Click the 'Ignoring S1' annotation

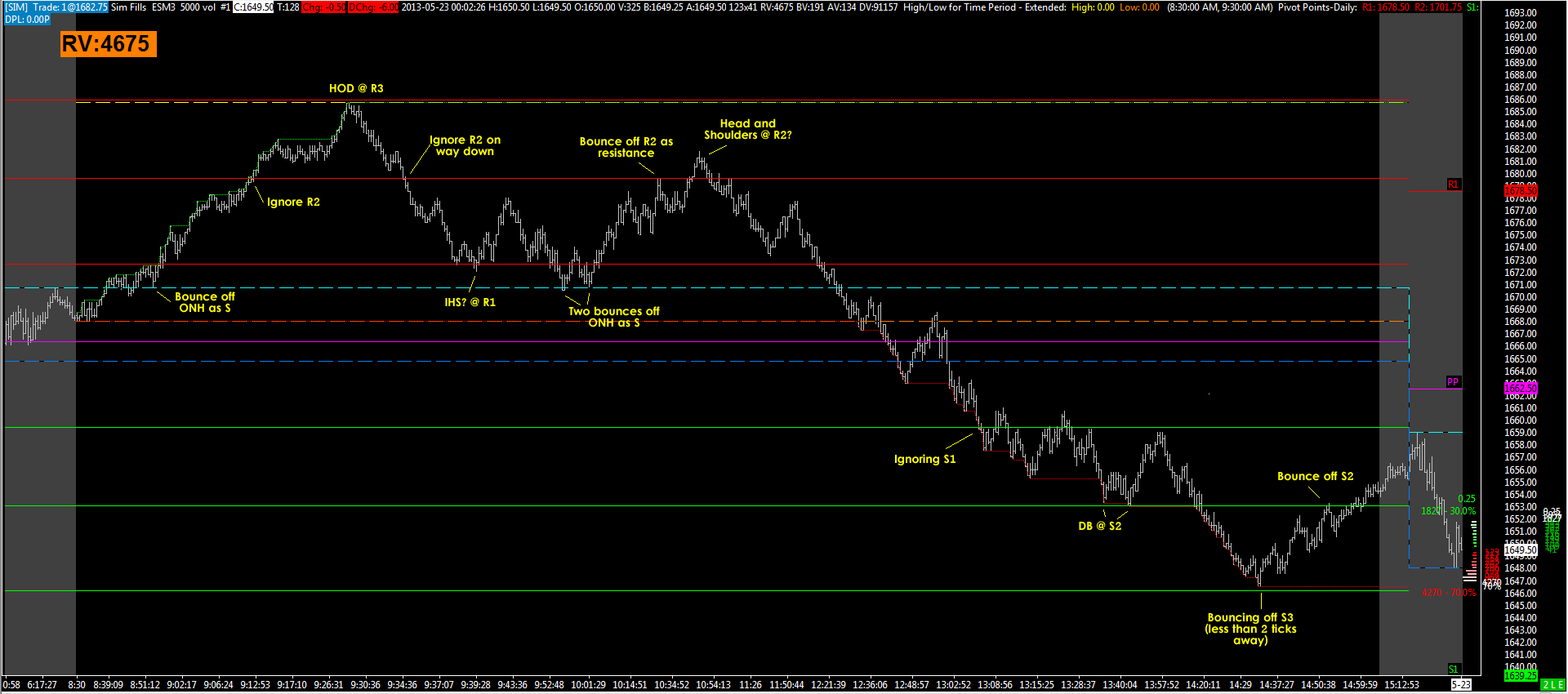pos(924,459)
